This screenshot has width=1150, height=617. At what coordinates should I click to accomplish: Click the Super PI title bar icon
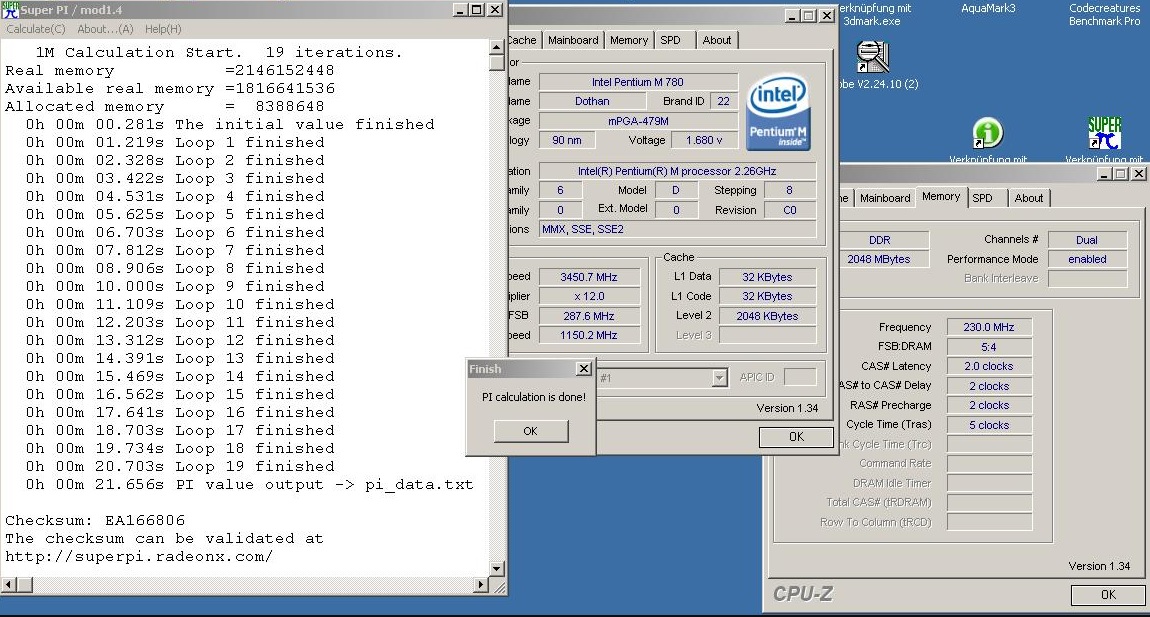point(10,10)
